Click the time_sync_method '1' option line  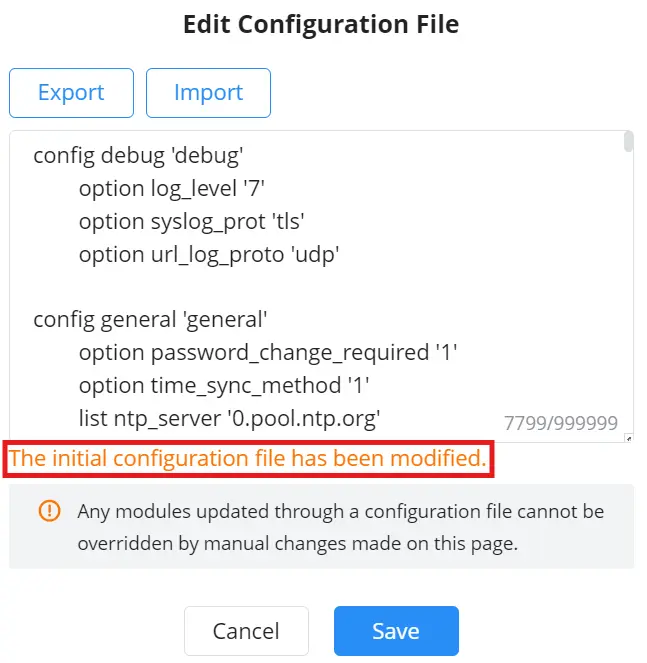coord(224,386)
